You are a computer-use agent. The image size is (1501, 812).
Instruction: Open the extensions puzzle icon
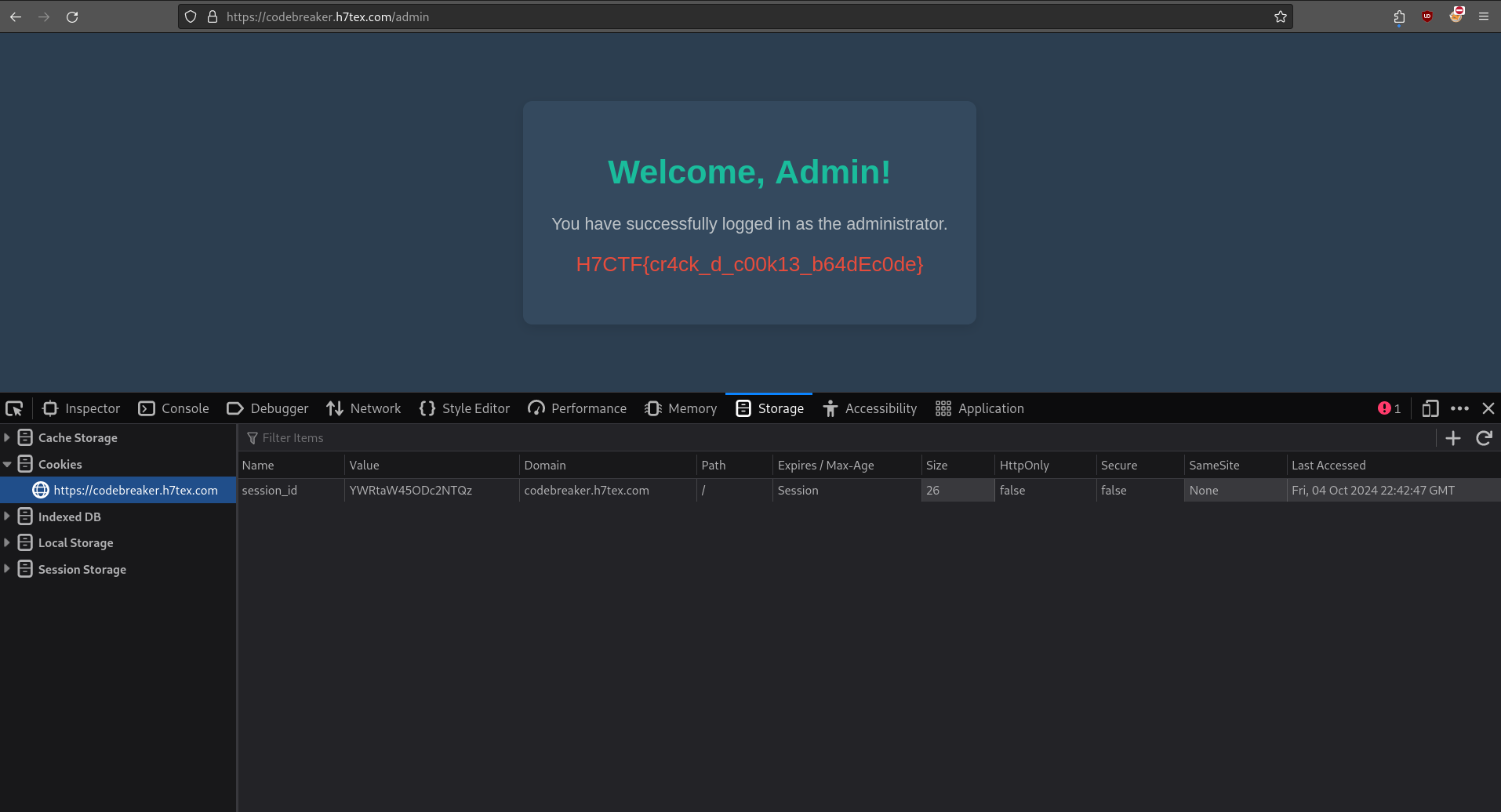point(1399,16)
